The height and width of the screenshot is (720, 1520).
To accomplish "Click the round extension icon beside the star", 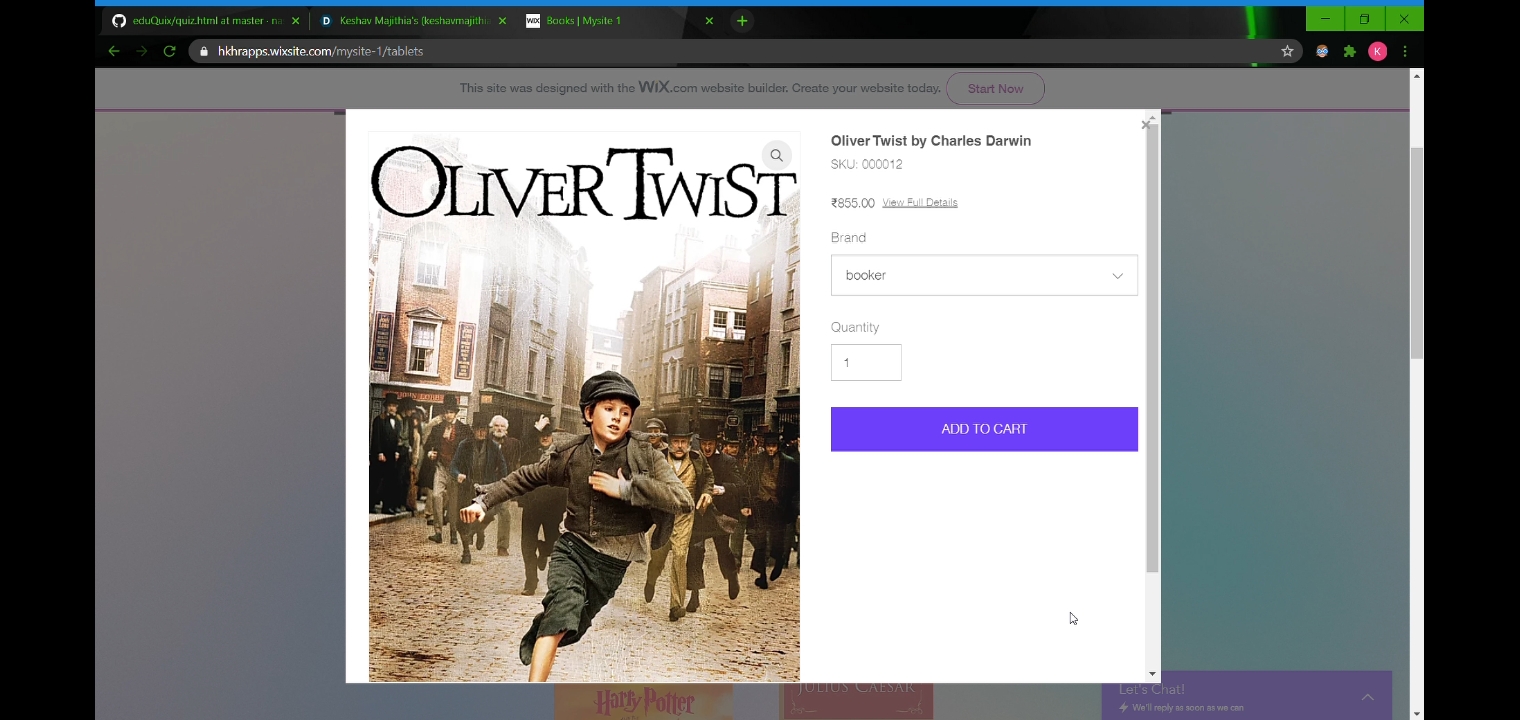I will coord(1322,51).
